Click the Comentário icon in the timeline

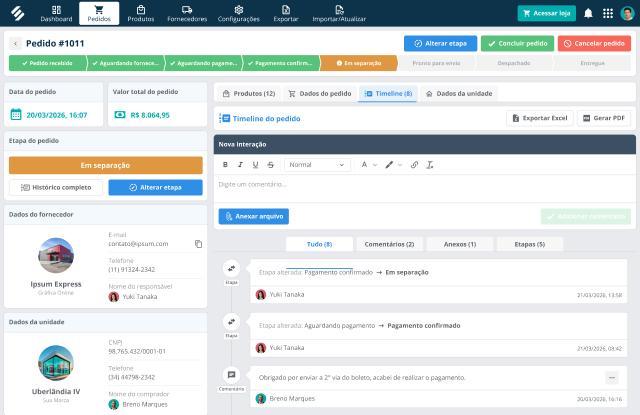[231, 375]
